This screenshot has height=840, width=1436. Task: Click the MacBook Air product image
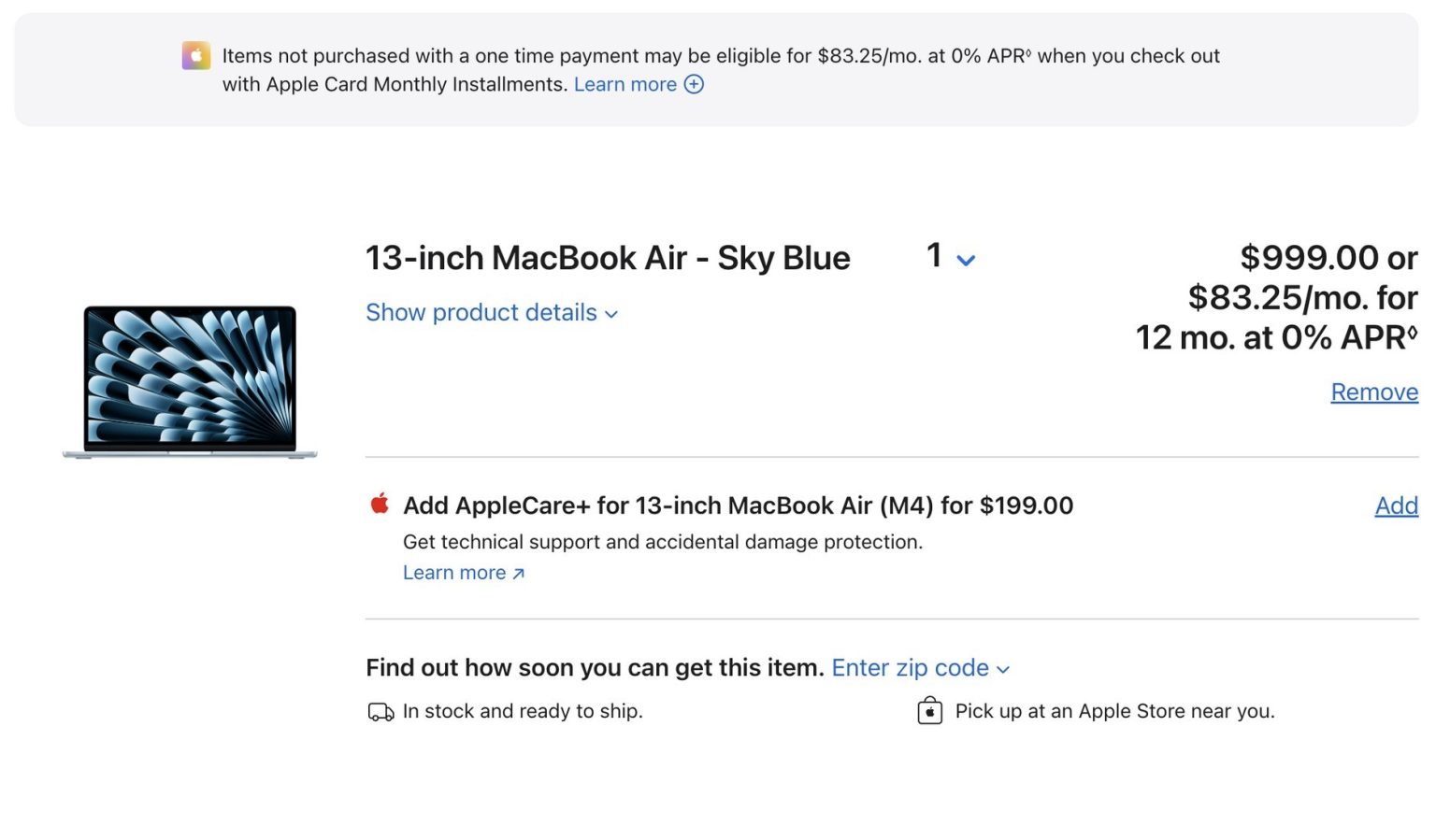(x=189, y=381)
